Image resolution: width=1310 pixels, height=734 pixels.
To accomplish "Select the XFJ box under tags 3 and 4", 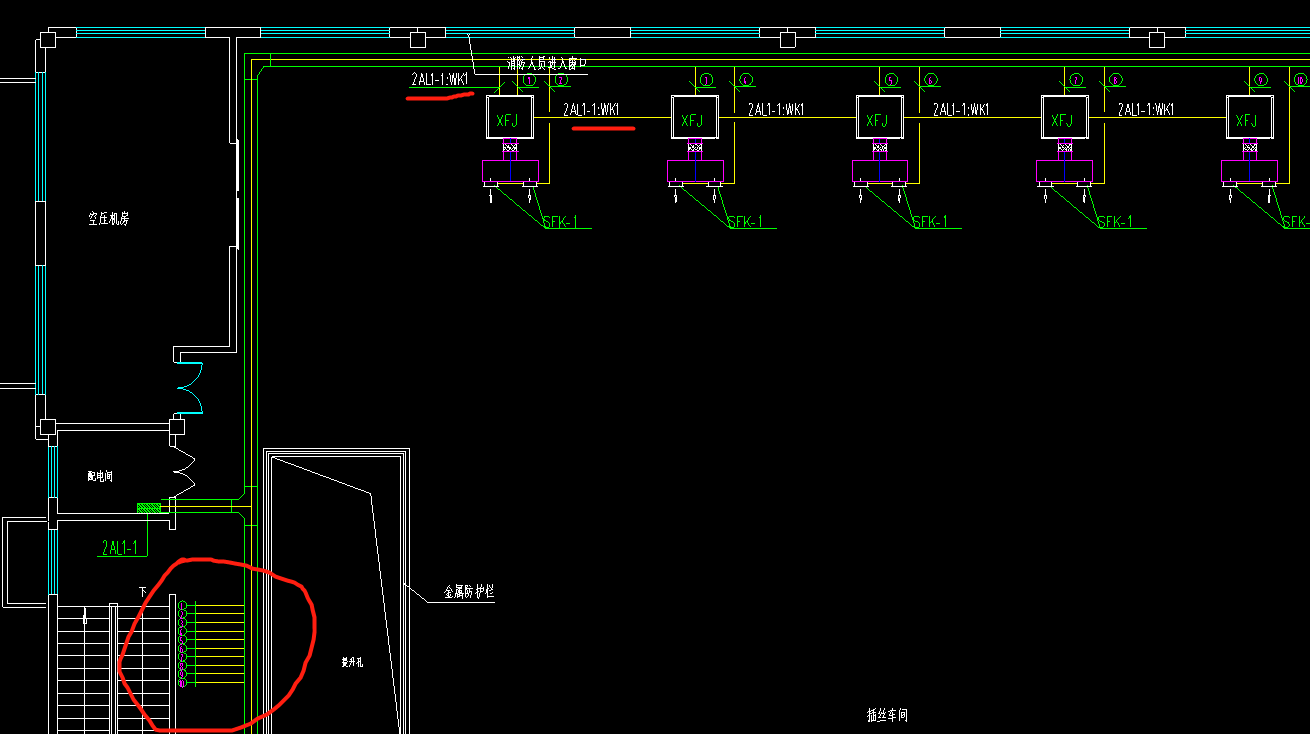I will [x=694, y=117].
